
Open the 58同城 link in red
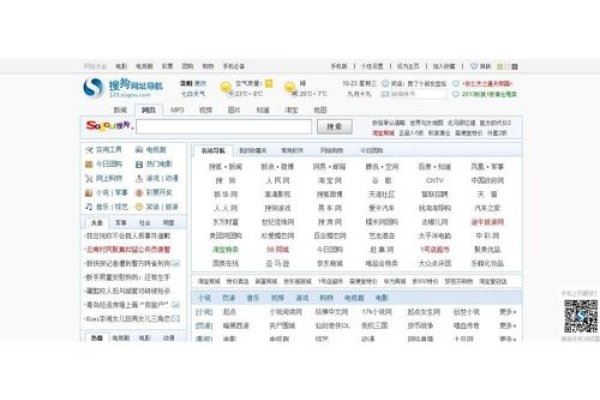pos(278,250)
